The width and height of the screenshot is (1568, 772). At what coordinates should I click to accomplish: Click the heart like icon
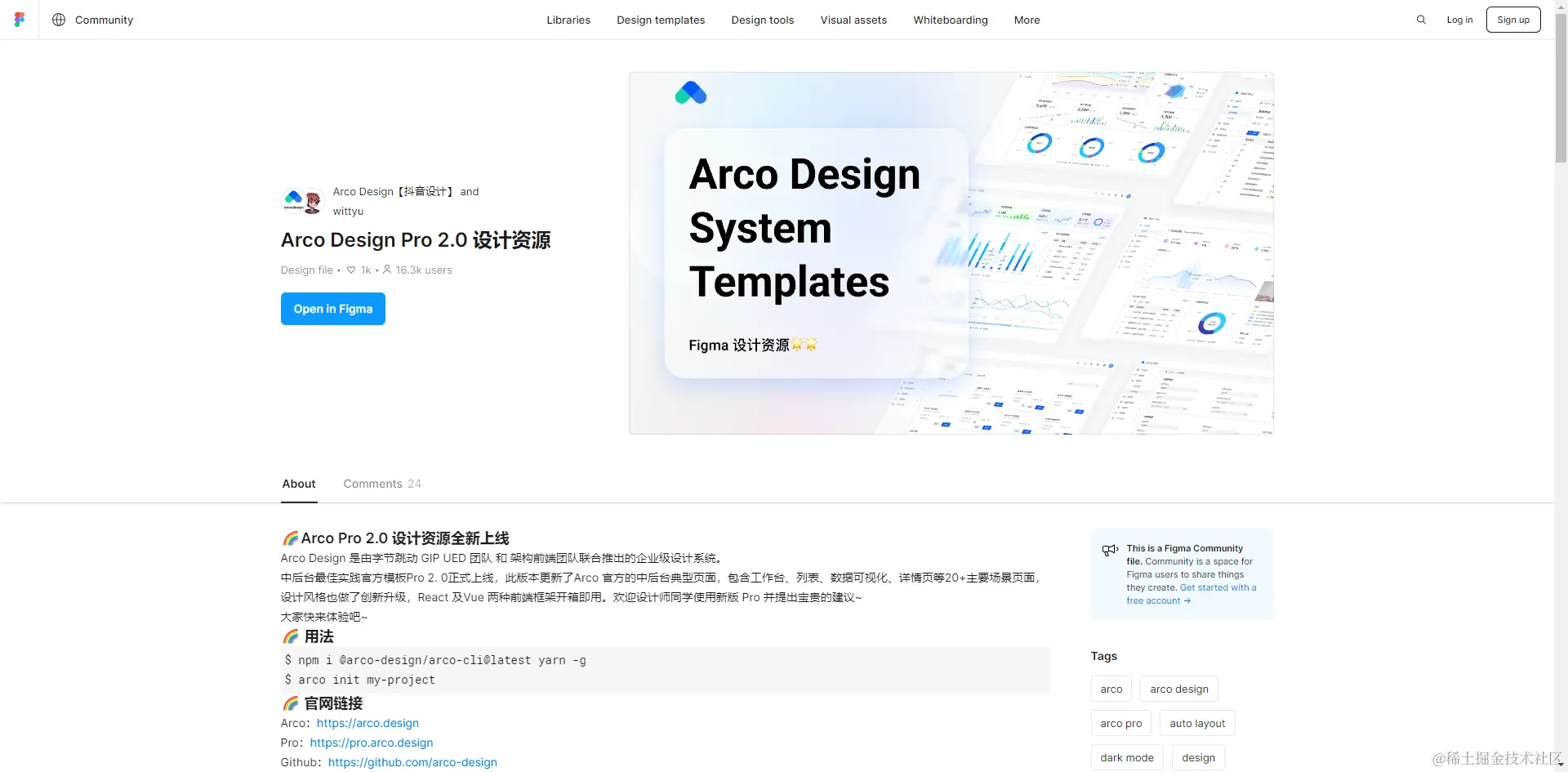351,270
